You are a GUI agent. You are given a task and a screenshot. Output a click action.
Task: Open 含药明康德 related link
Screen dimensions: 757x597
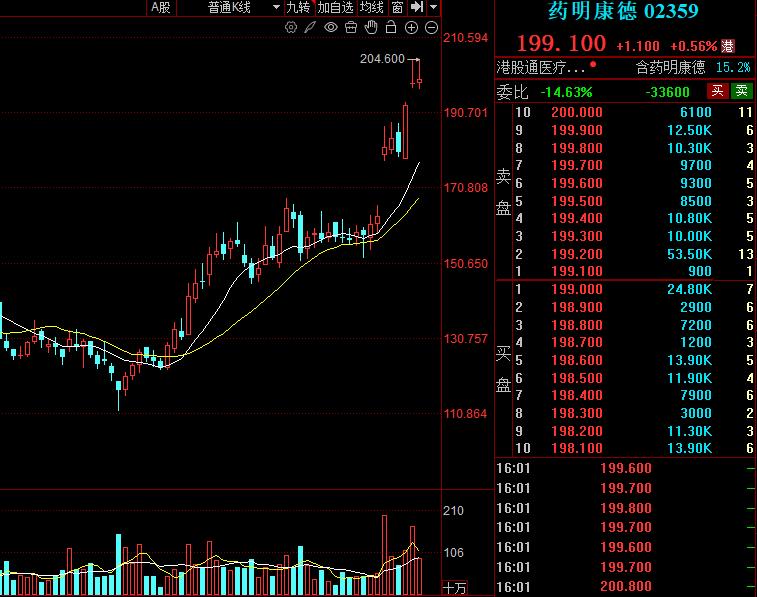tap(671, 68)
